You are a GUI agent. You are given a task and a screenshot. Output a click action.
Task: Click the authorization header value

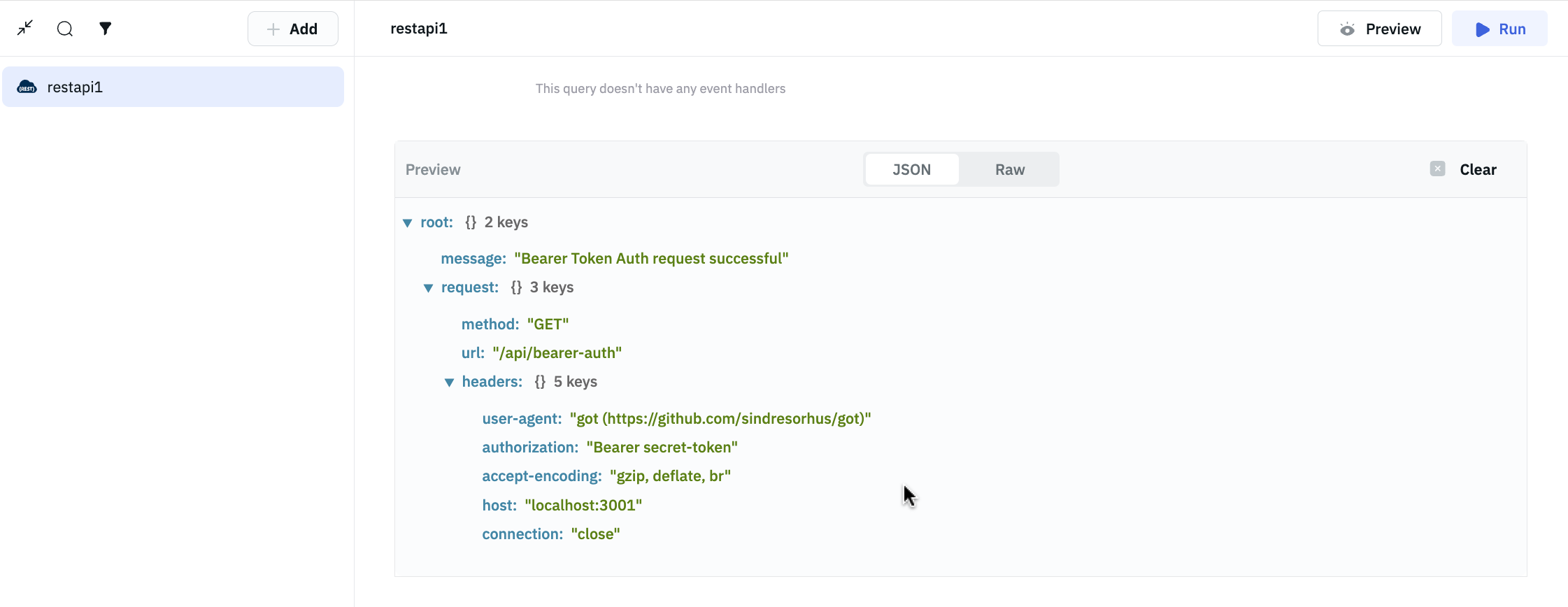[662, 448]
